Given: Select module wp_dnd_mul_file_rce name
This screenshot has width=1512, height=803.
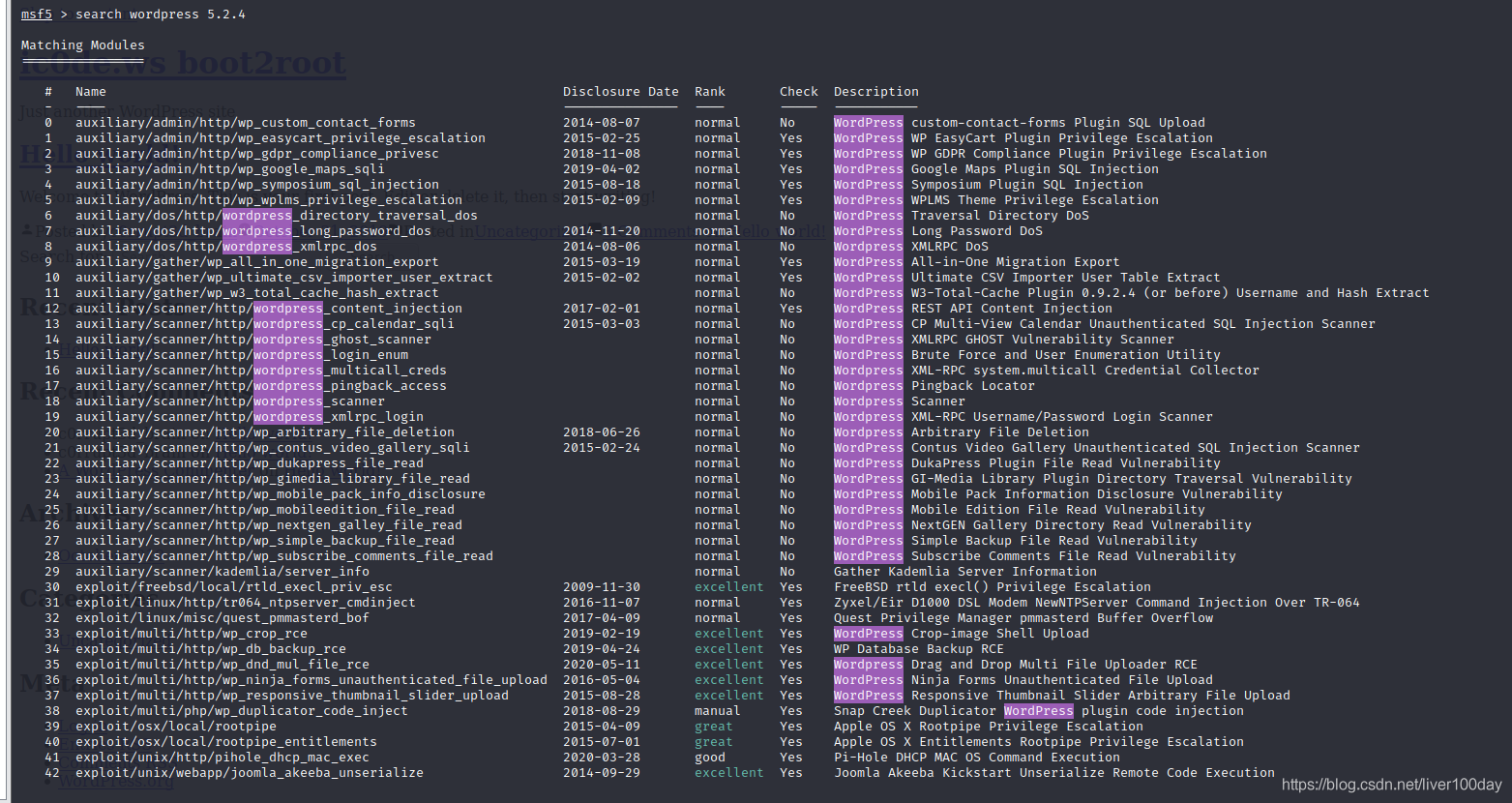Looking at the screenshot, I should (222, 665).
